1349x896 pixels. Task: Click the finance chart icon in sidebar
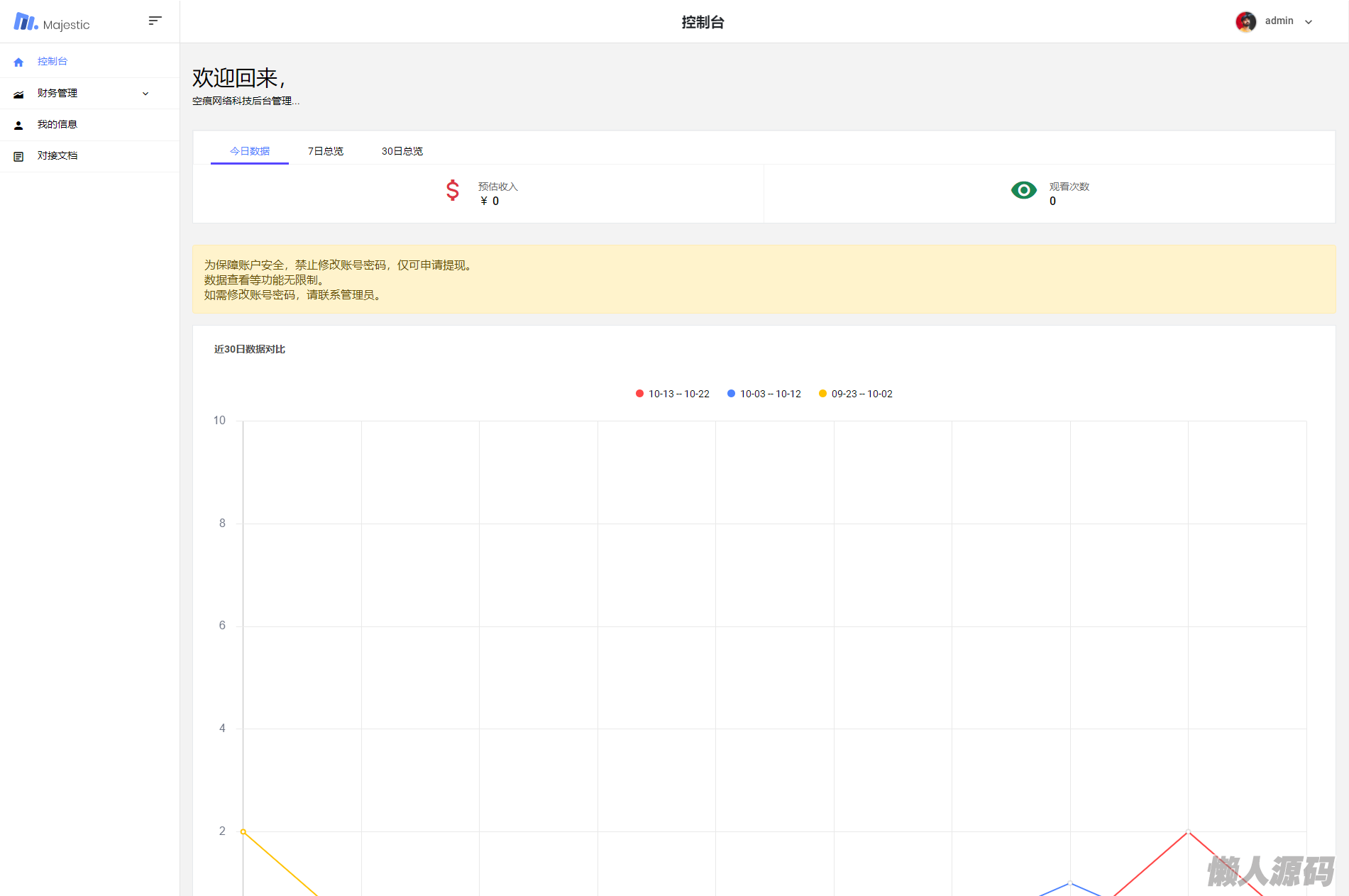[x=18, y=94]
